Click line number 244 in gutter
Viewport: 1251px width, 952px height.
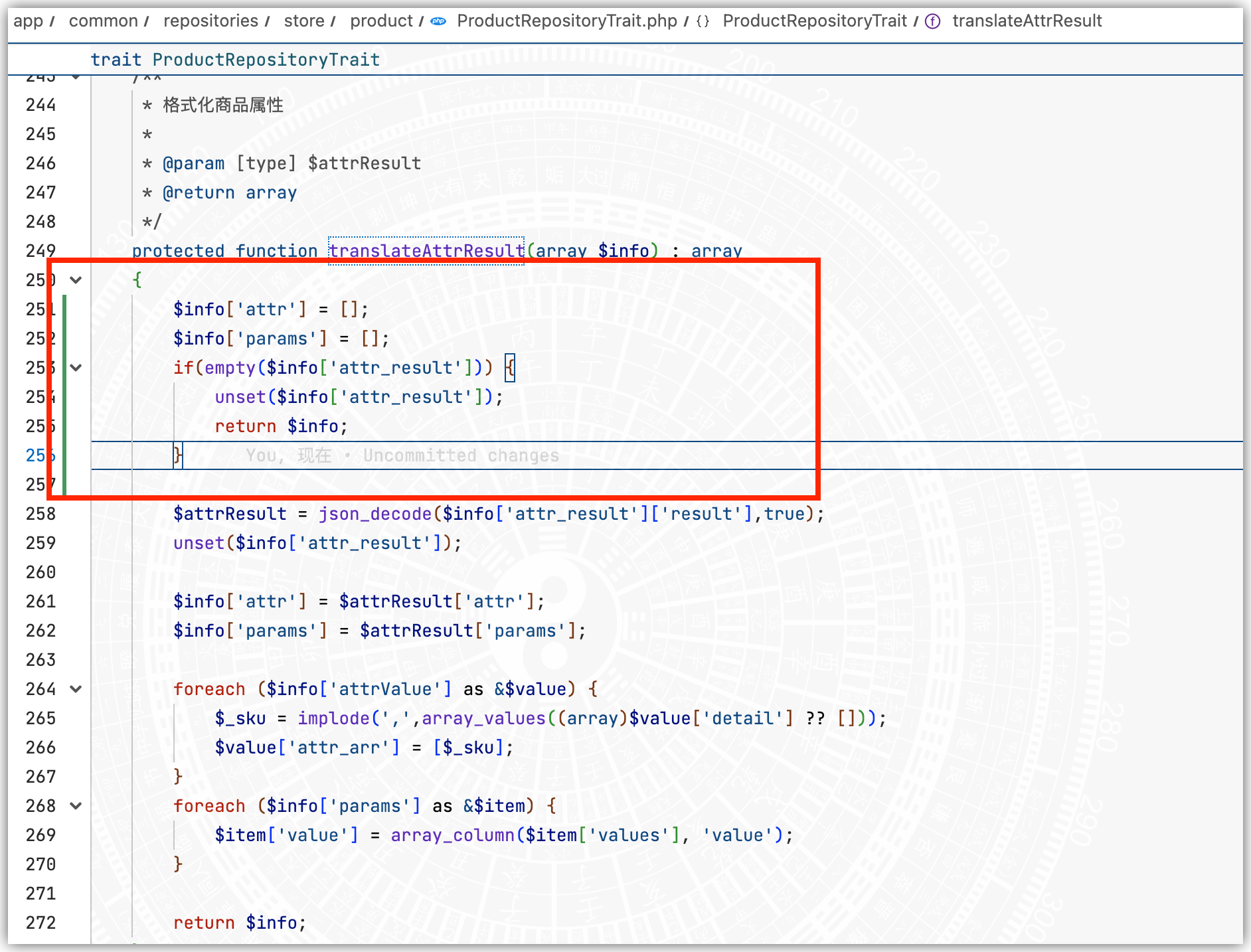point(41,105)
